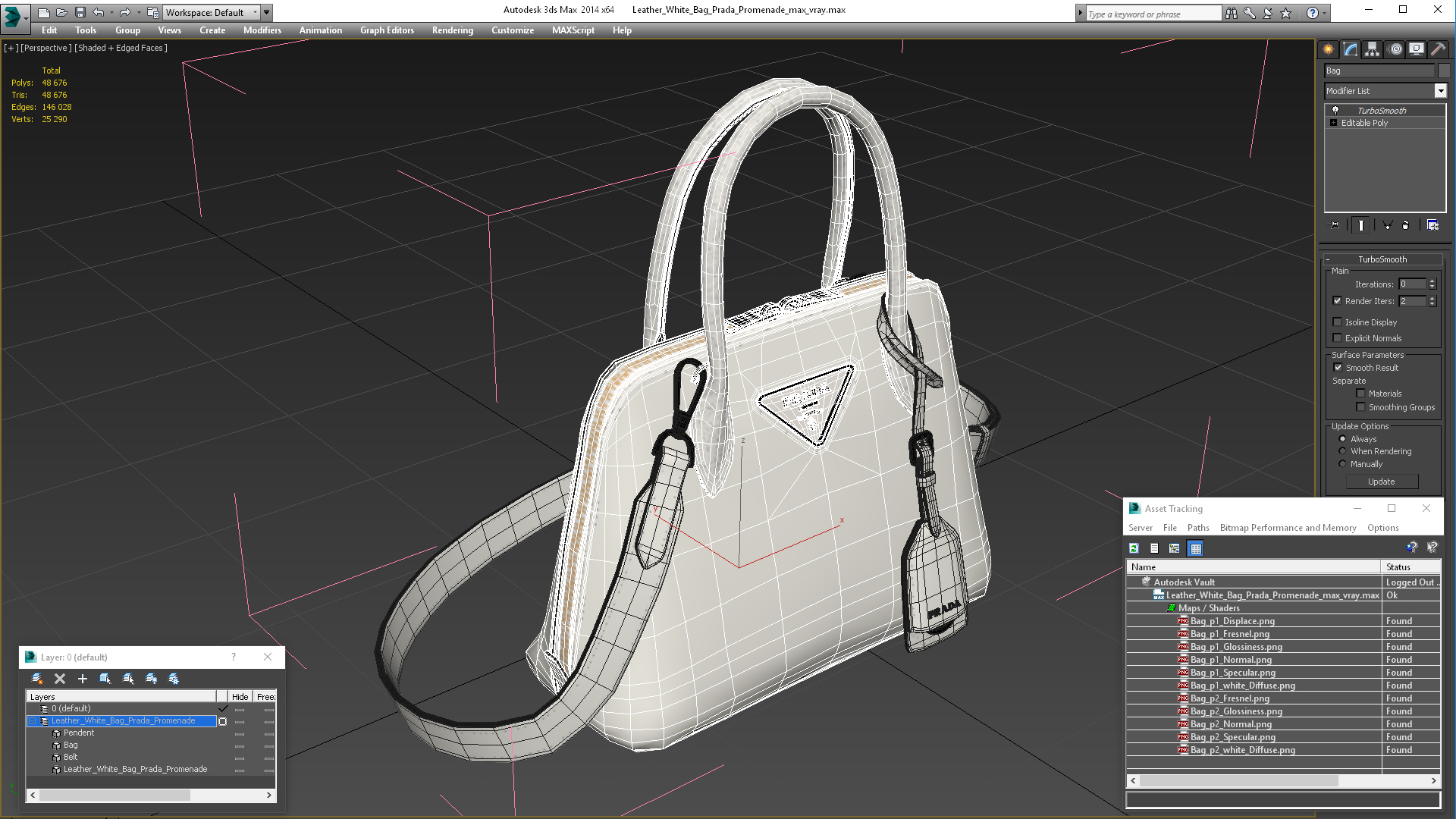Click the Hide column header in Layer dialog
The width and height of the screenshot is (1456, 819).
pos(240,697)
